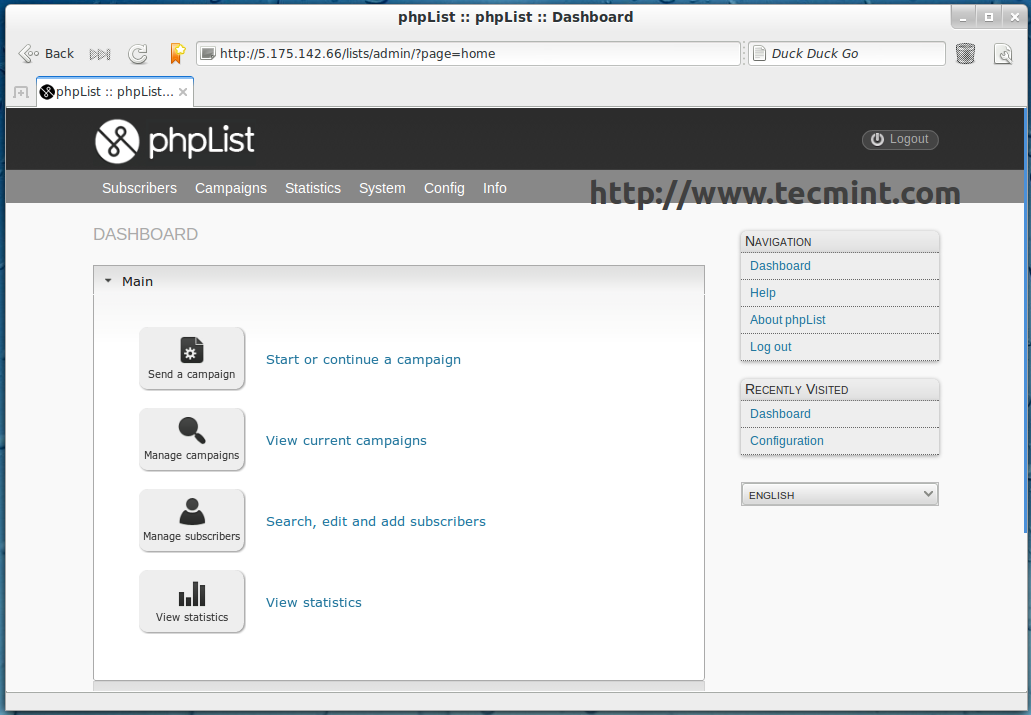
Task: Open Dashboard under Recently Visited
Action: pyautogui.click(x=780, y=414)
